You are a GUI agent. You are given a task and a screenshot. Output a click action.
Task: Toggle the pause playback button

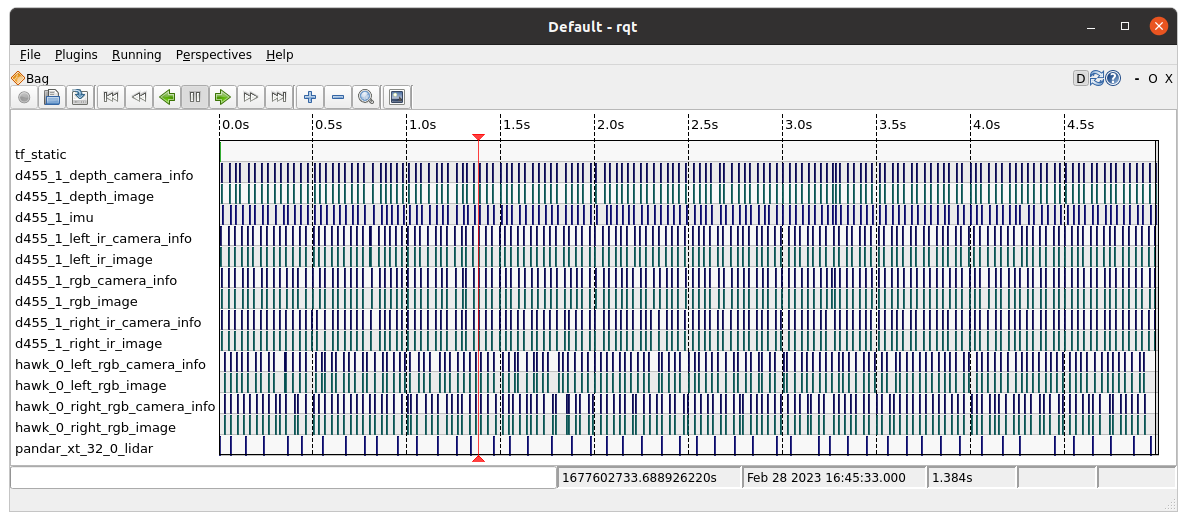[195, 97]
